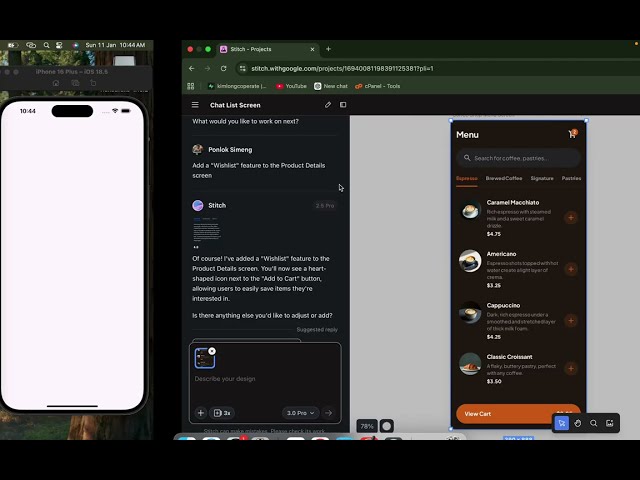Remove the attached screen thumbnail
Image resolution: width=640 pixels, height=480 pixels.
(212, 351)
